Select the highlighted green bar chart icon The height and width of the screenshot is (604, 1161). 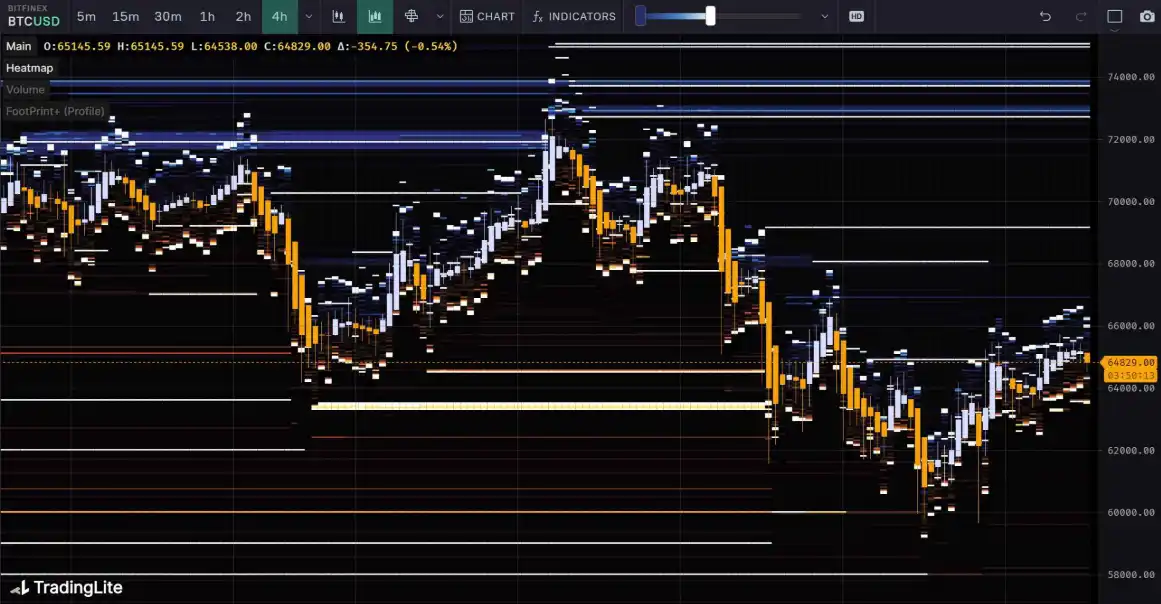pyautogui.click(x=375, y=16)
